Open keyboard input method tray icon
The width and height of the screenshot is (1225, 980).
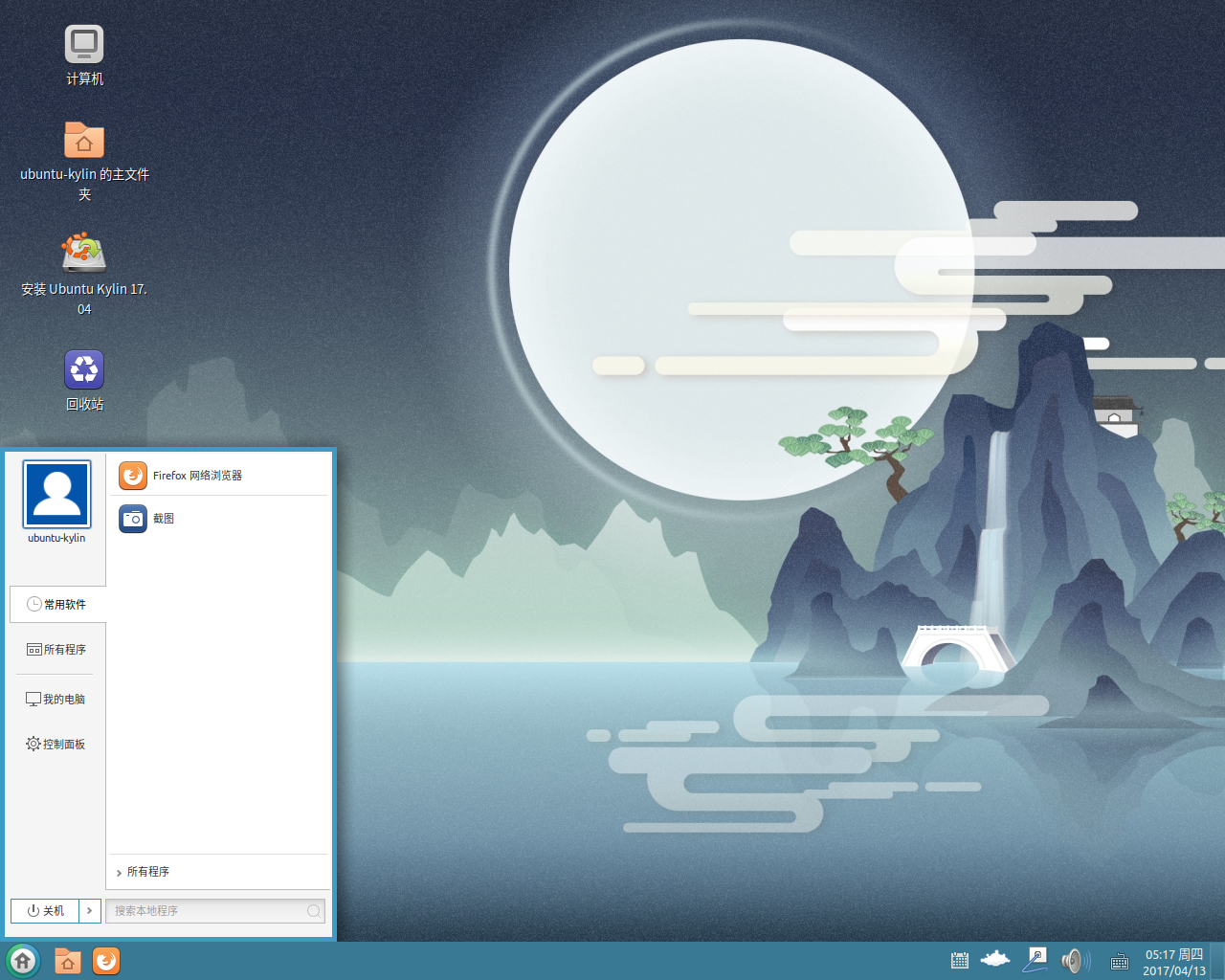[x=1119, y=963]
